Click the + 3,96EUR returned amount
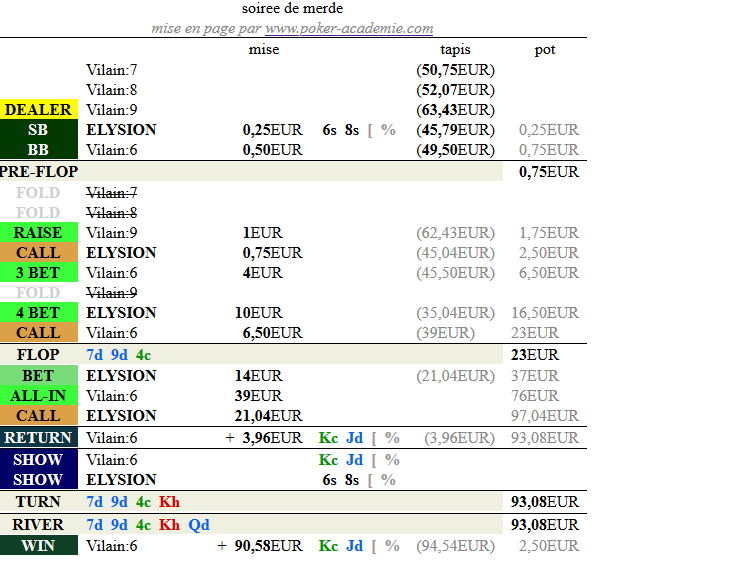This screenshot has width=756, height=570. click(264, 437)
